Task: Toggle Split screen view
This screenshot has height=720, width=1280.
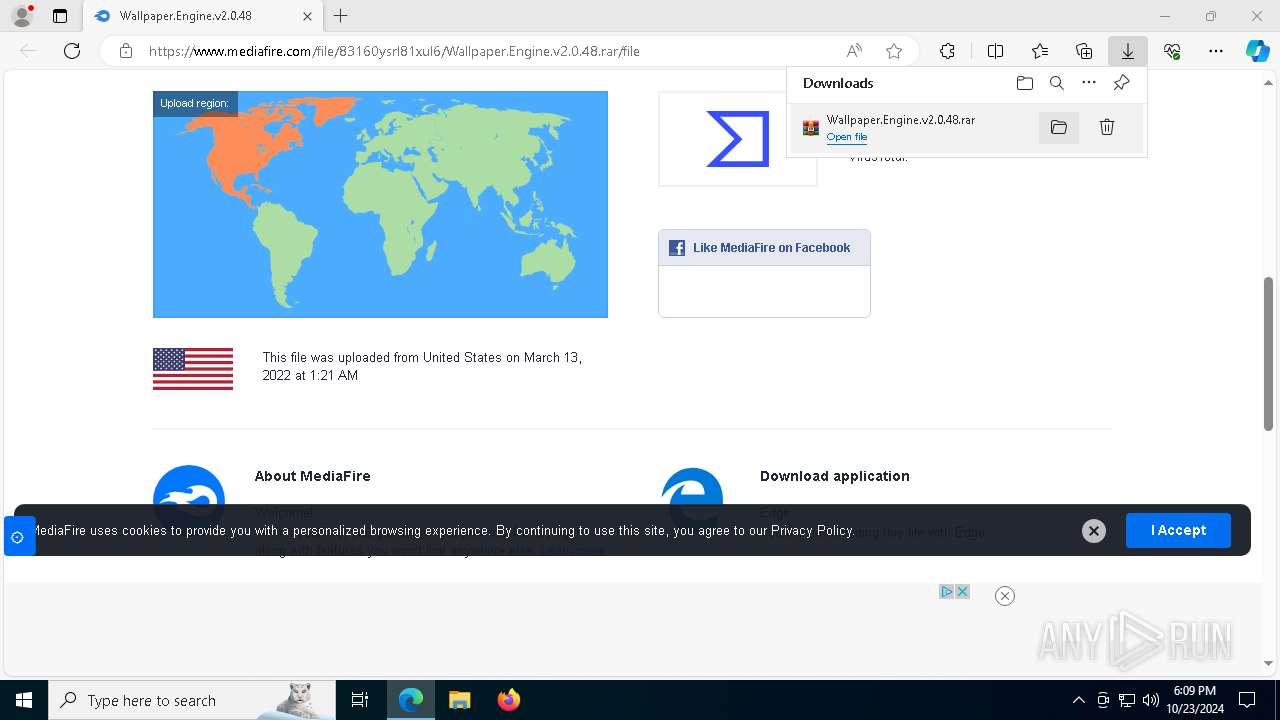Action: click(995, 51)
